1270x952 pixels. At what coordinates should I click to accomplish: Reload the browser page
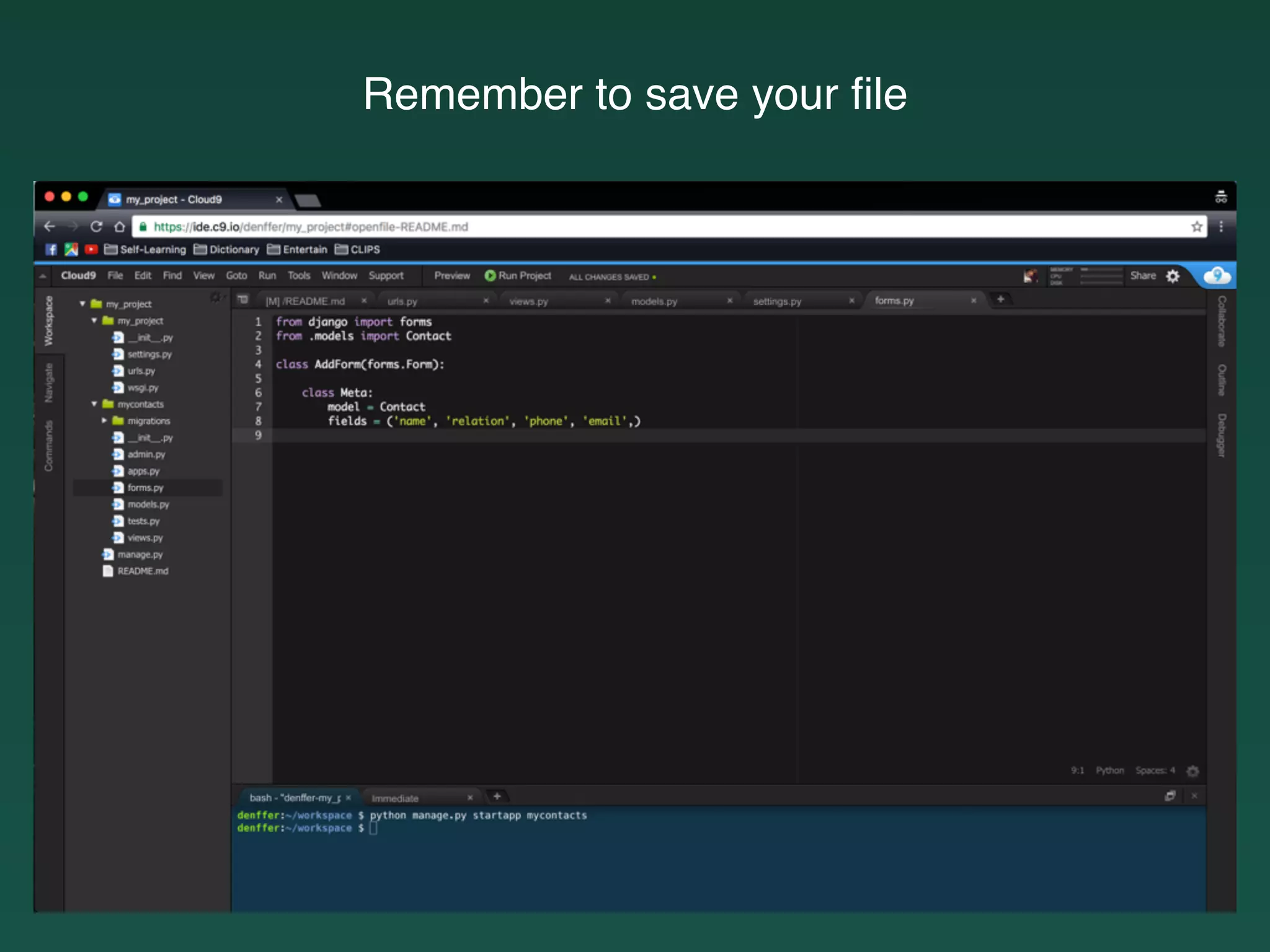(96, 227)
